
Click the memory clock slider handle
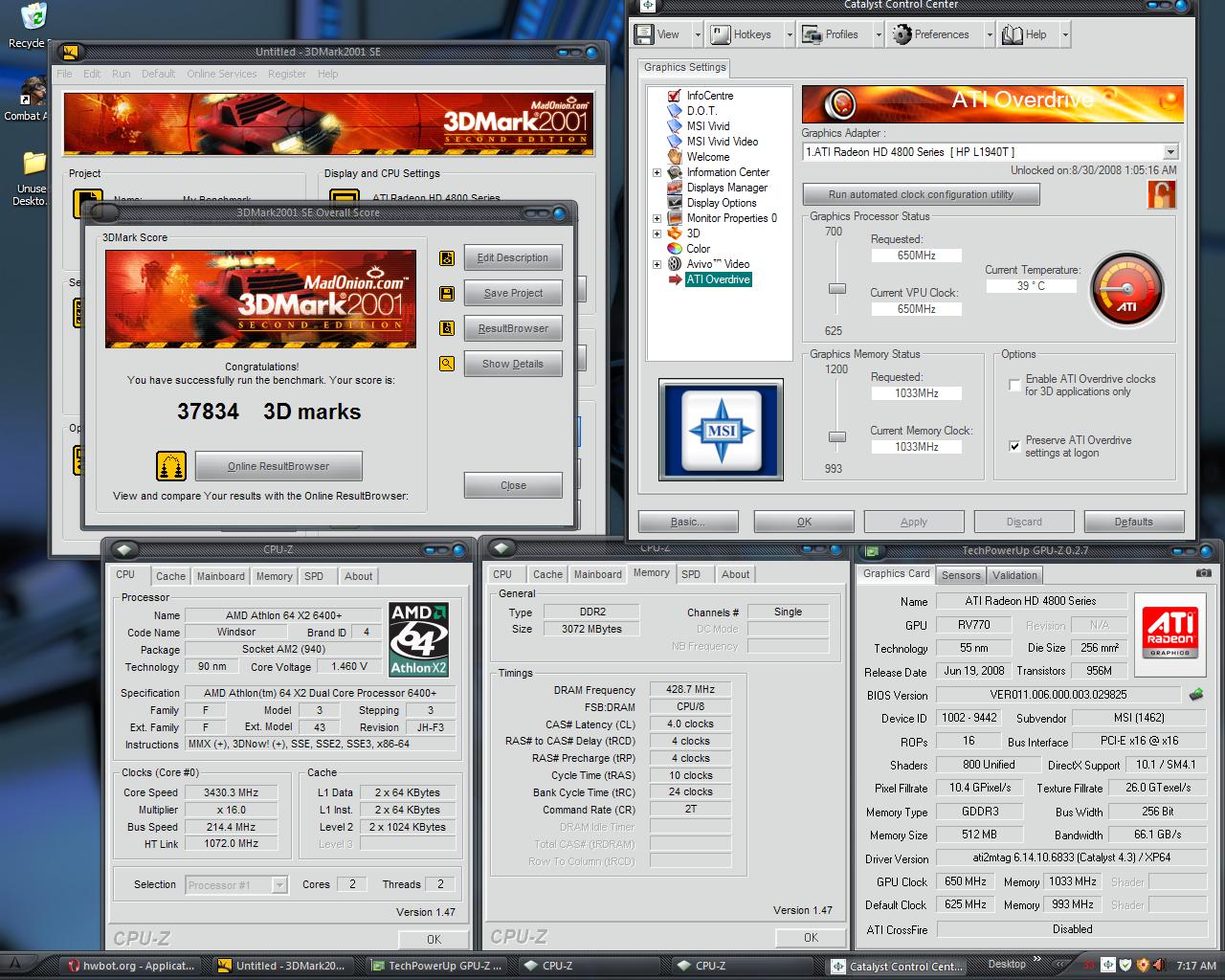(837, 436)
